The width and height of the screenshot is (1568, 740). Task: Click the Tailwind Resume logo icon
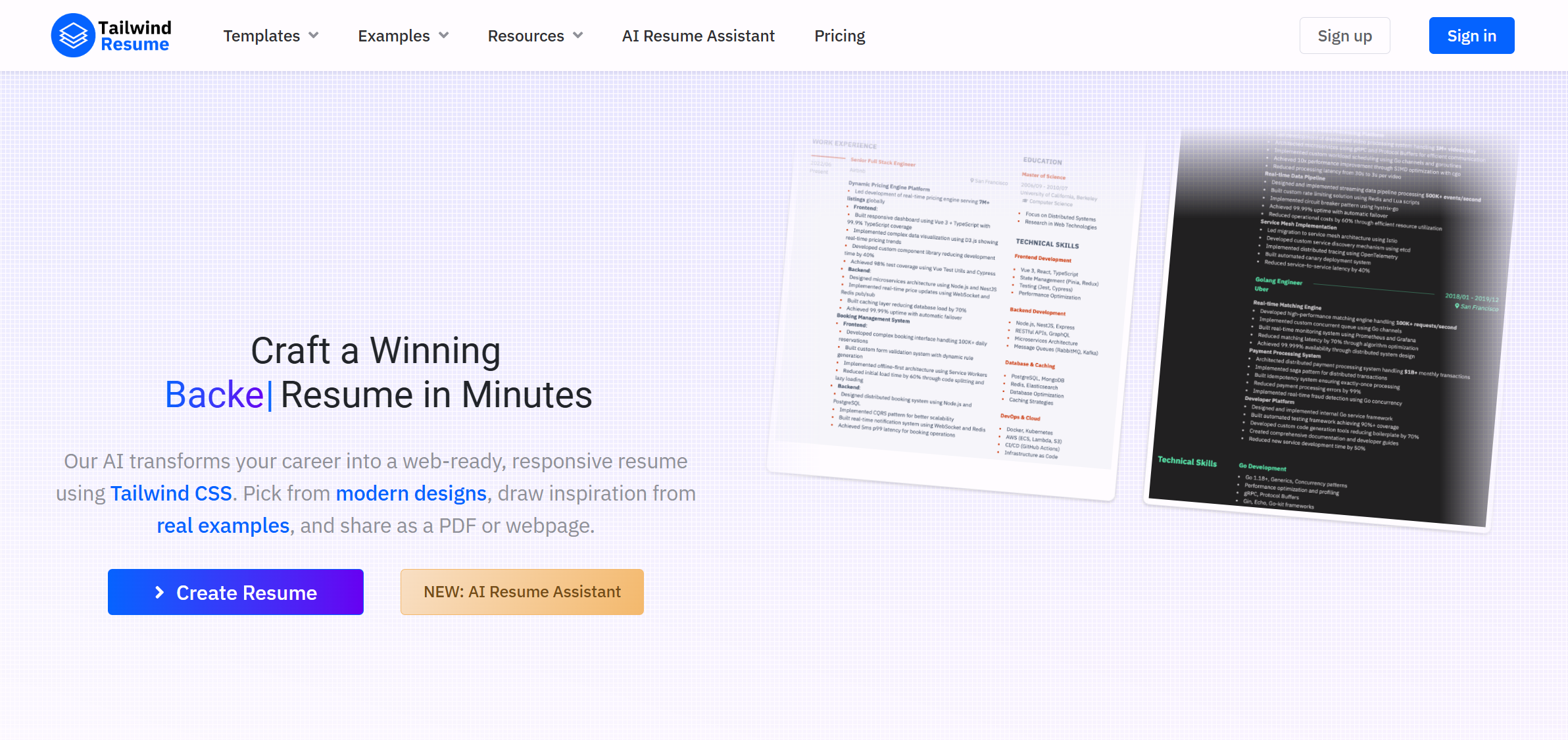72,36
